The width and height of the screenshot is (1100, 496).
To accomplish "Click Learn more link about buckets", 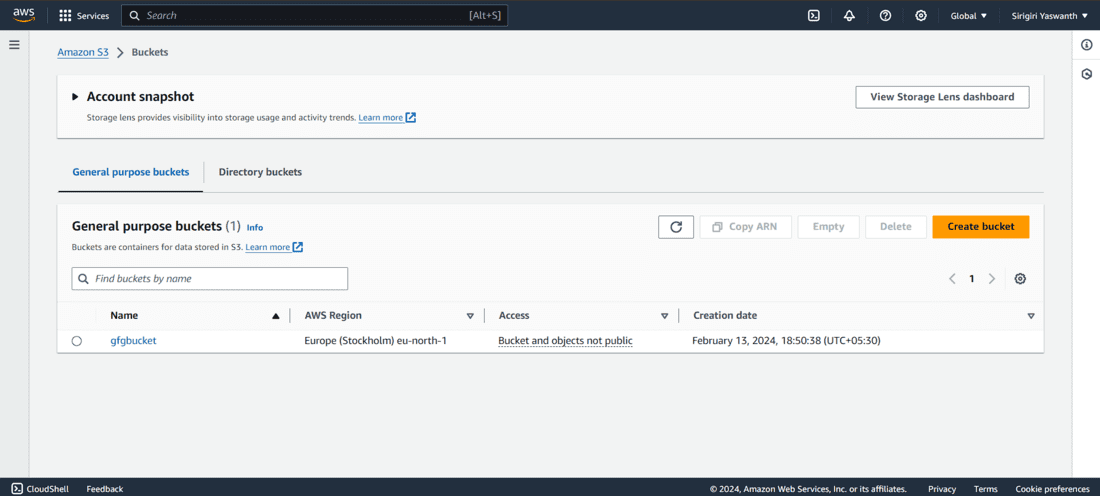I will coord(267,247).
